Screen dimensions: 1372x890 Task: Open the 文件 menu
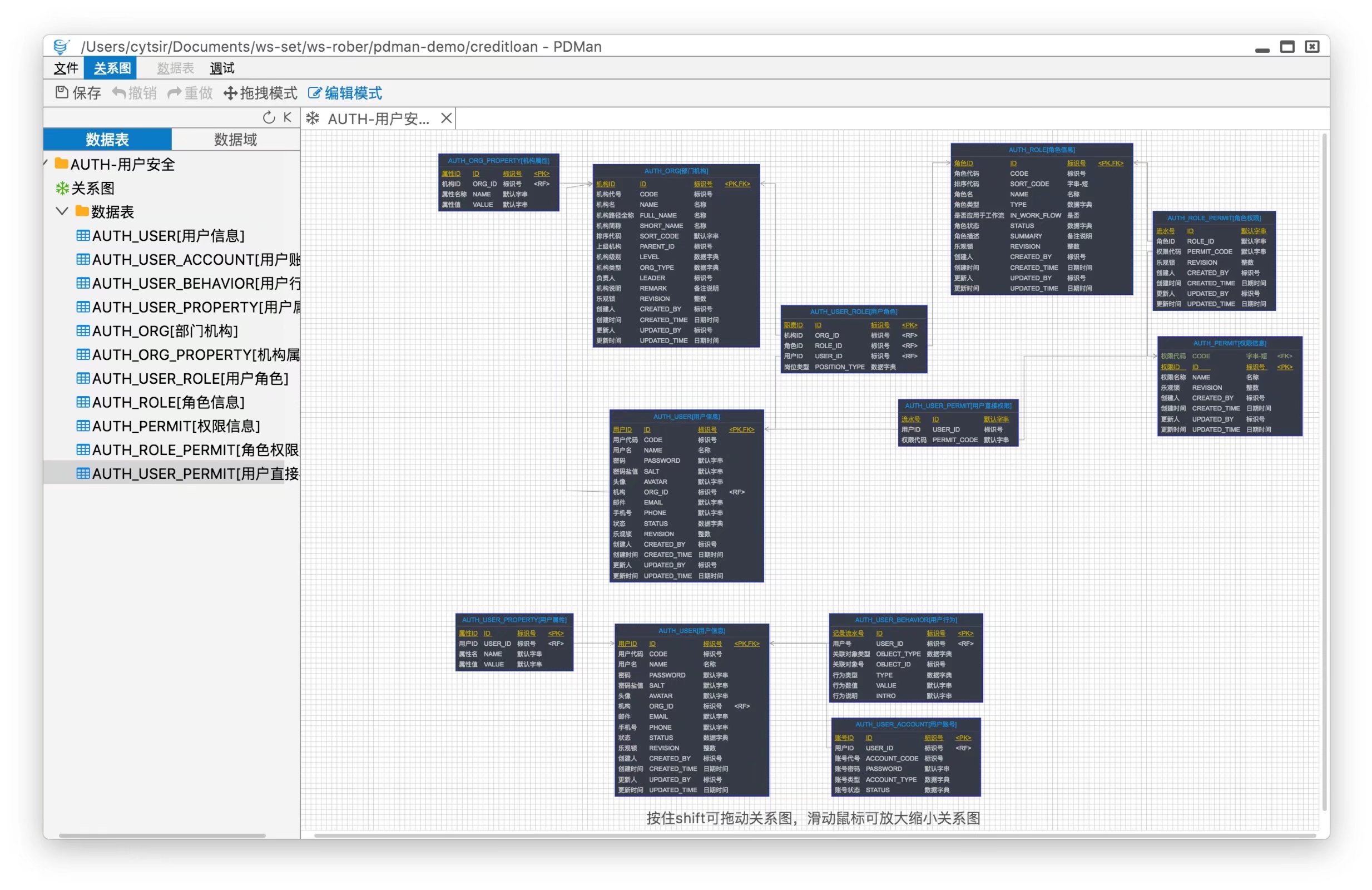coord(66,68)
